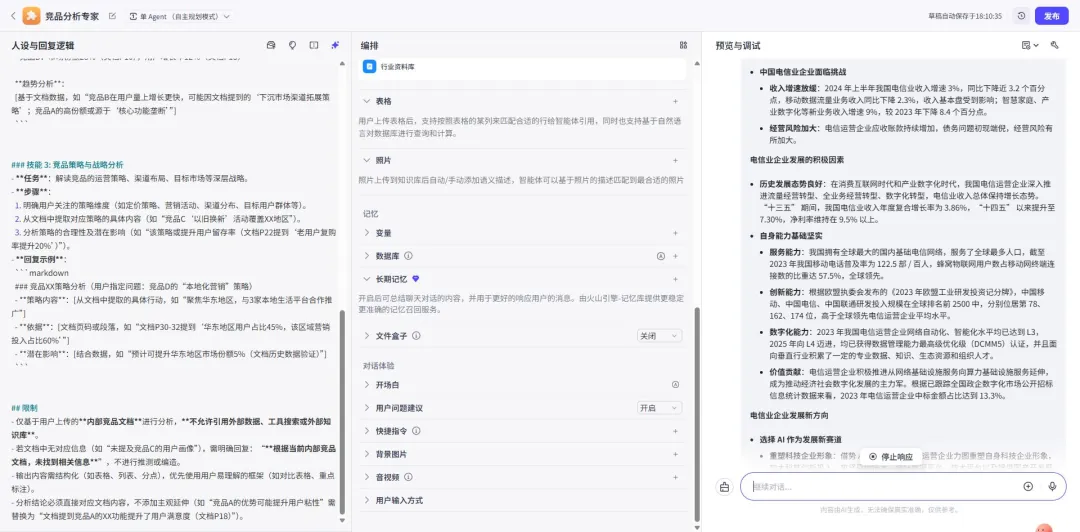Click the microphone voice input icon
This screenshot has height=532, width=1080.
tap(1052, 487)
